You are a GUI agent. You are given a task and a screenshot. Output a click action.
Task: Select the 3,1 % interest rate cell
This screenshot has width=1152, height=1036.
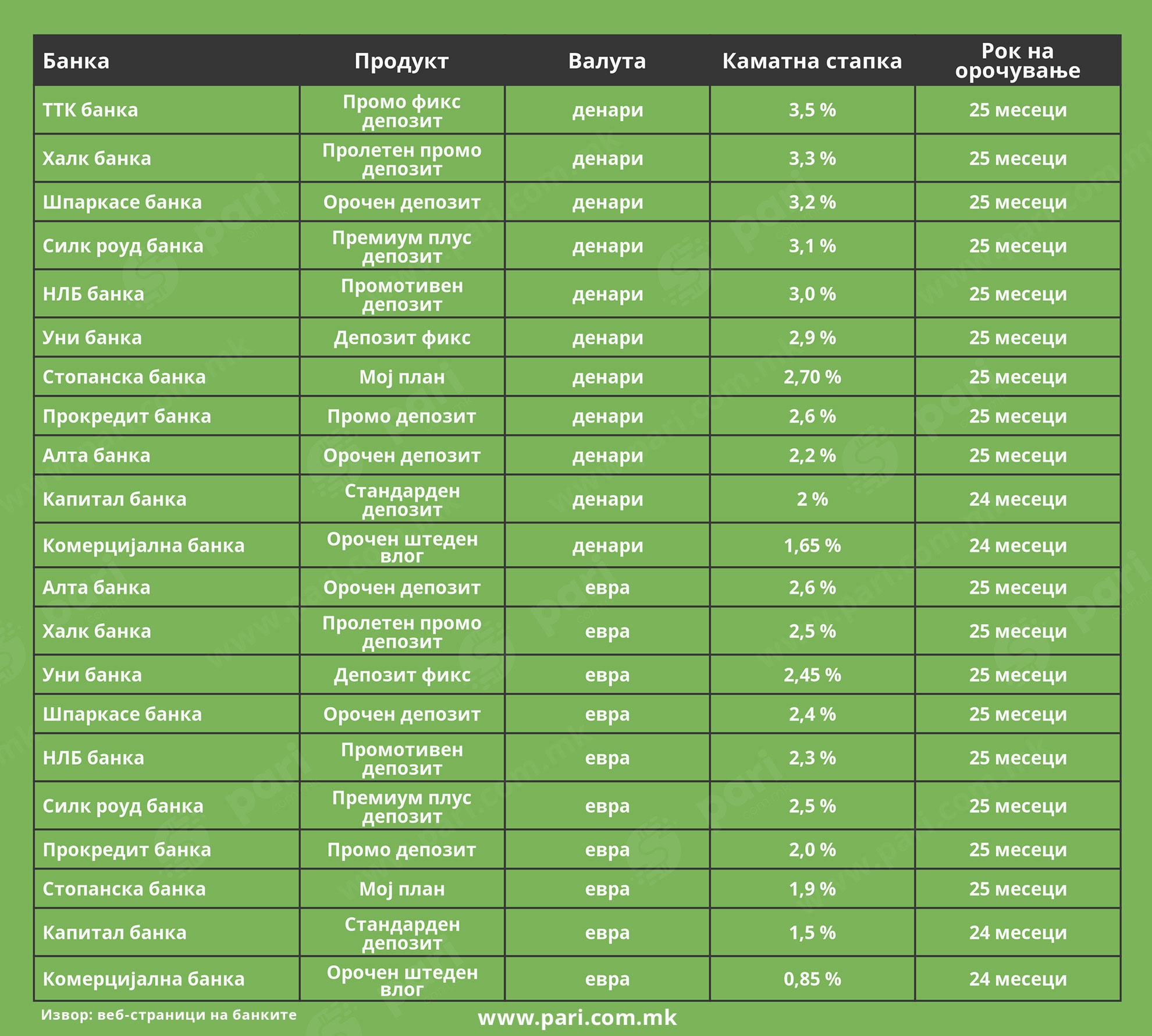(x=812, y=246)
